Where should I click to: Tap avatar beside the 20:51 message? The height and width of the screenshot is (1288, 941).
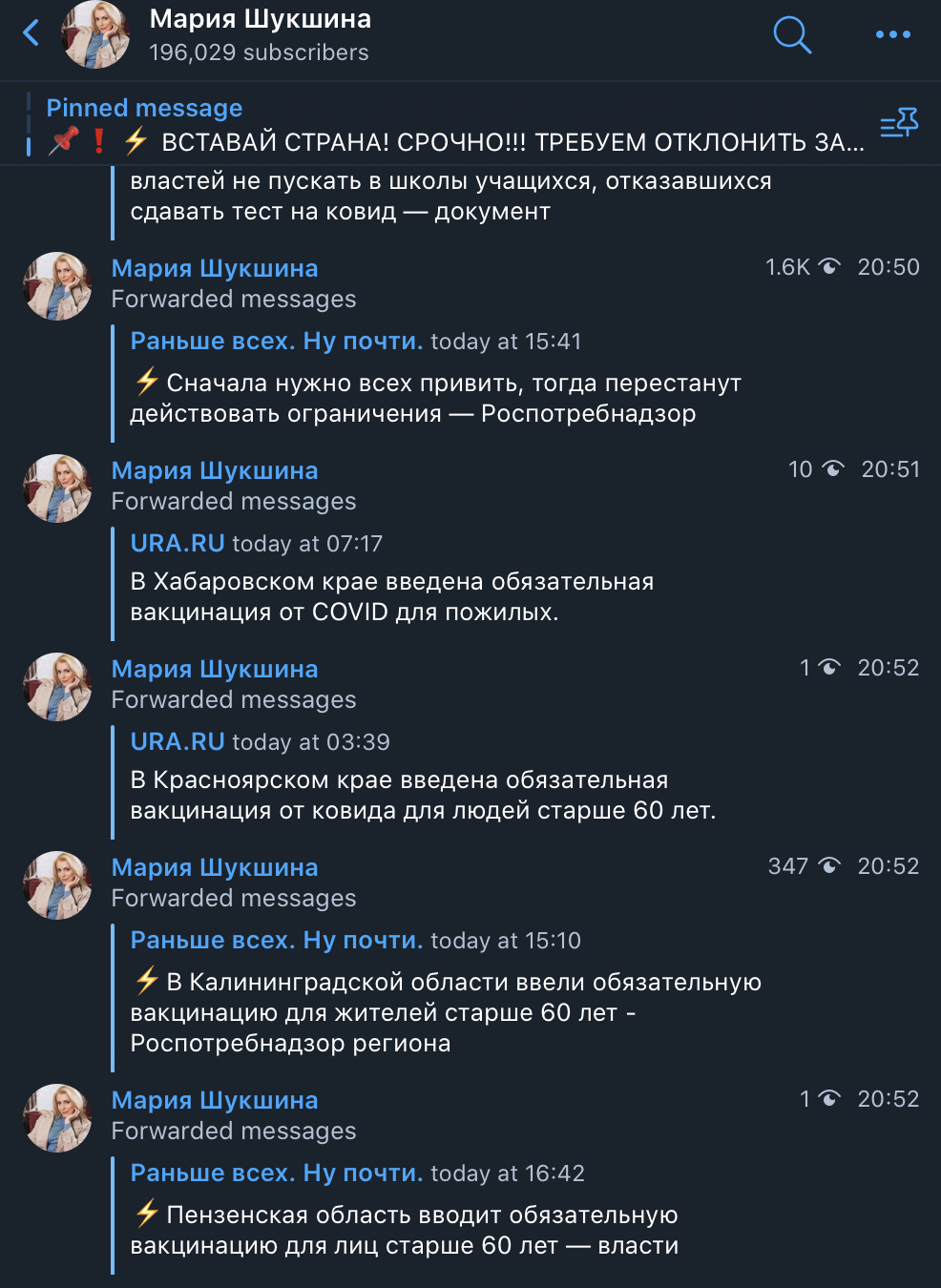coord(57,488)
